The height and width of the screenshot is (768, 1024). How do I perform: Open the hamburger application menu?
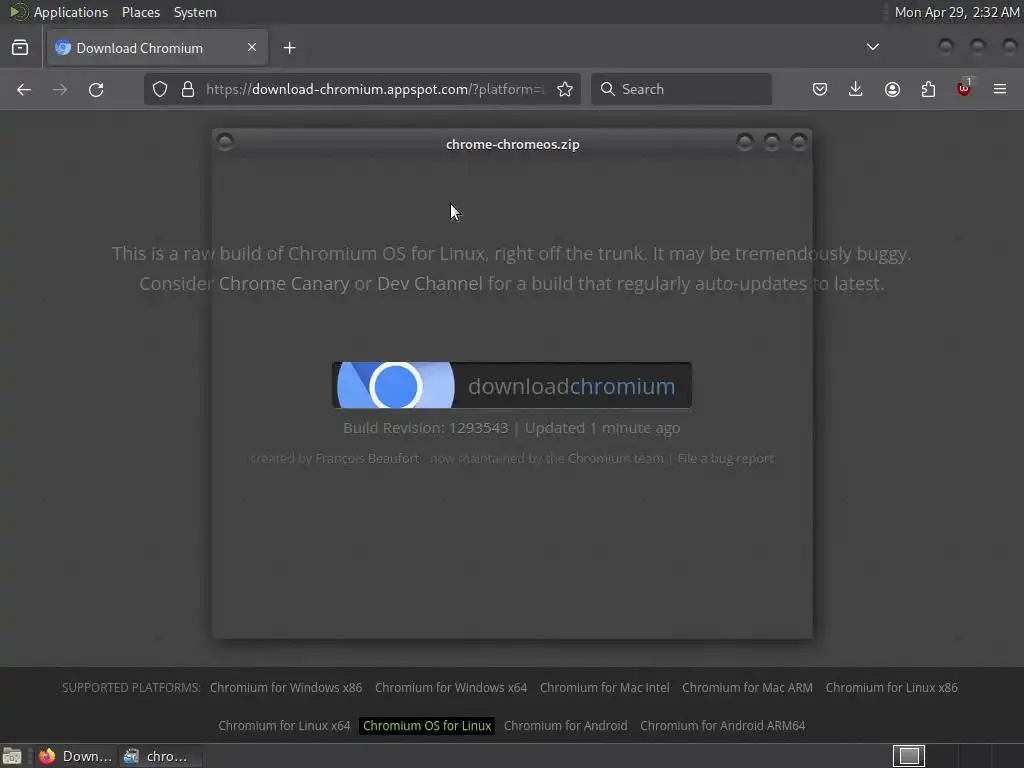tap(1000, 89)
